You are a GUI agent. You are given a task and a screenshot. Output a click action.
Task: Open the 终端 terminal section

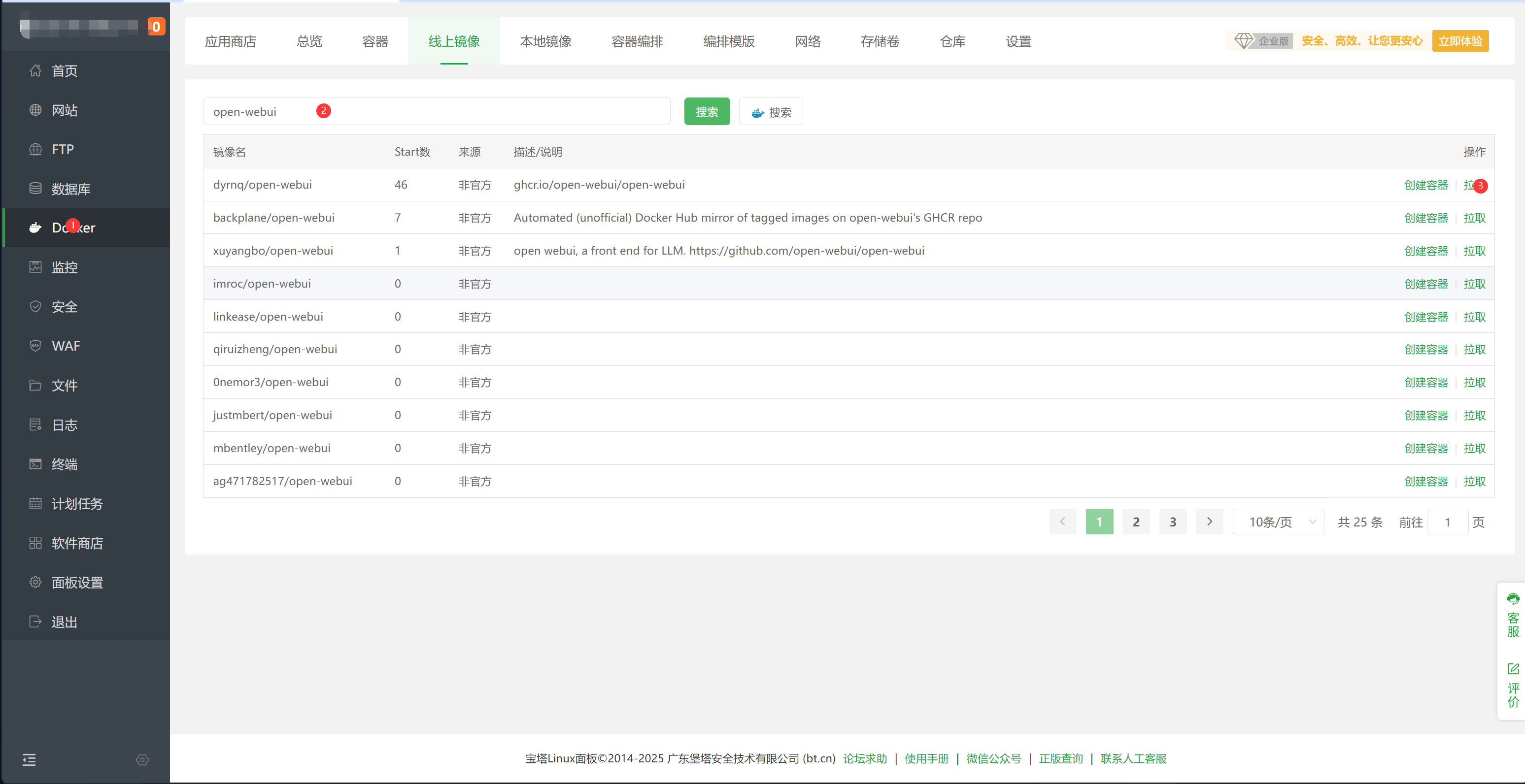click(x=64, y=464)
